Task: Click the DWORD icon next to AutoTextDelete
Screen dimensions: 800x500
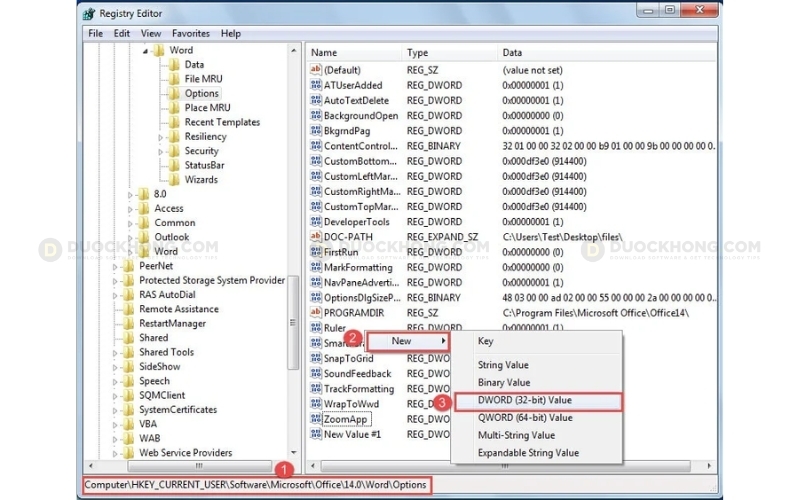Action: point(316,100)
